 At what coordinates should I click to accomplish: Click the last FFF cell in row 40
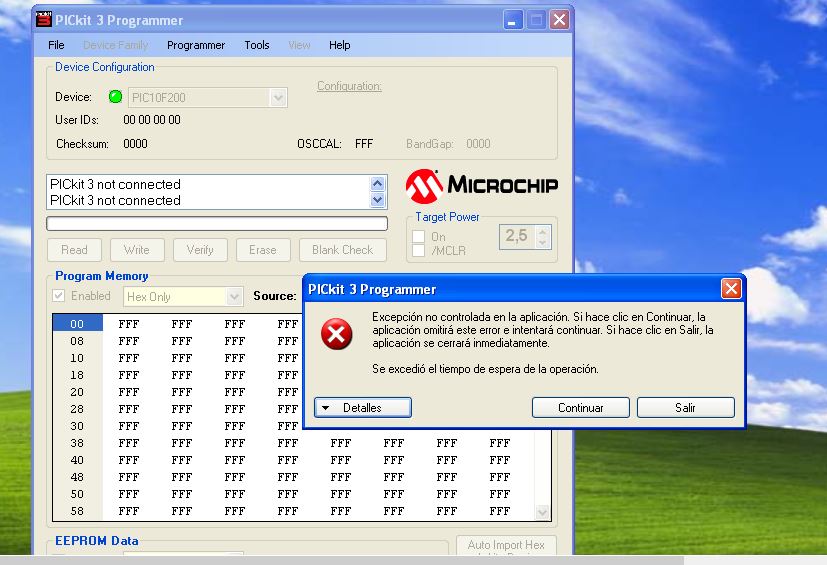click(499, 460)
